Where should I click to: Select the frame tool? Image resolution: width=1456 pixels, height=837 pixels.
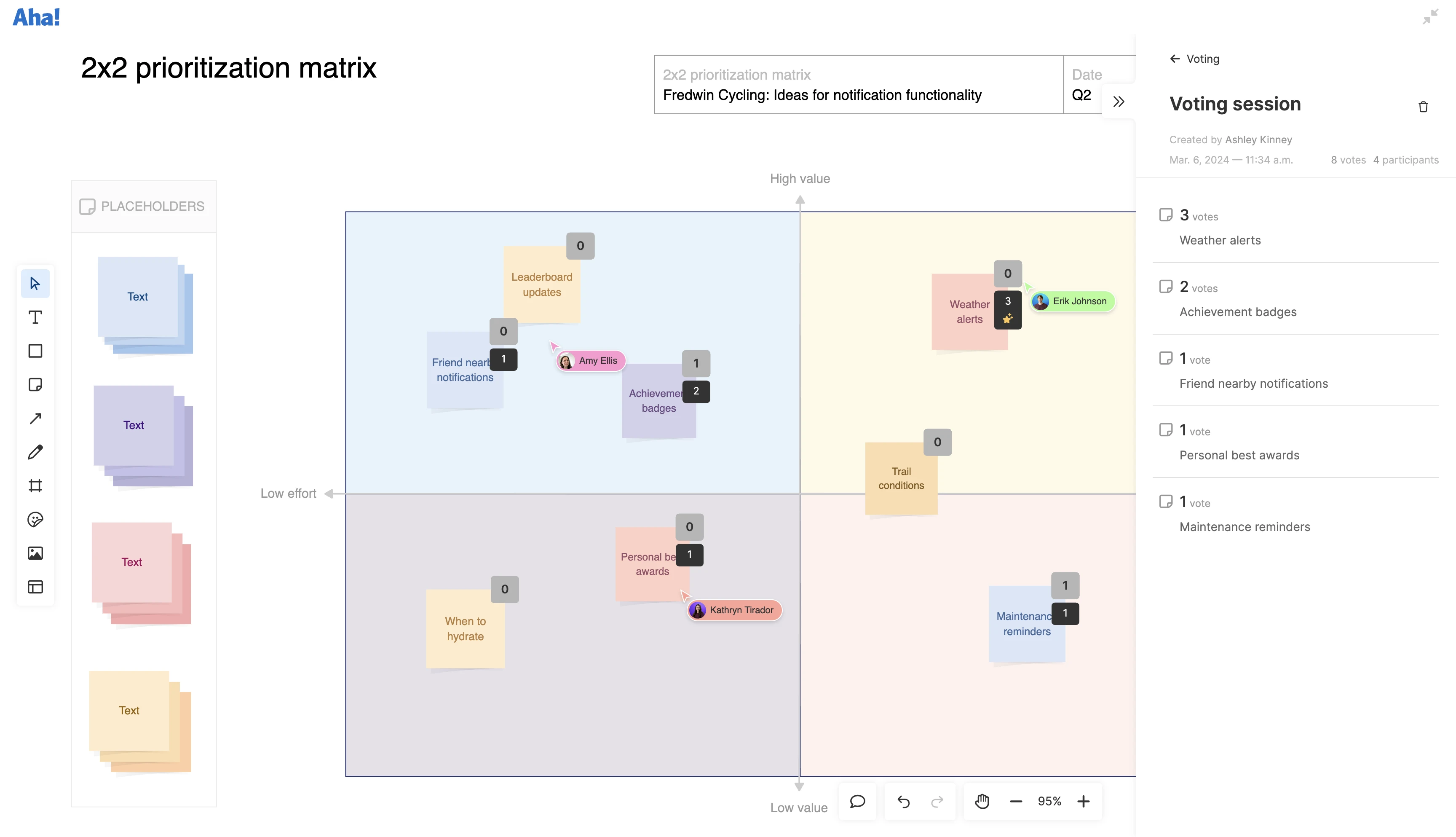(x=35, y=486)
